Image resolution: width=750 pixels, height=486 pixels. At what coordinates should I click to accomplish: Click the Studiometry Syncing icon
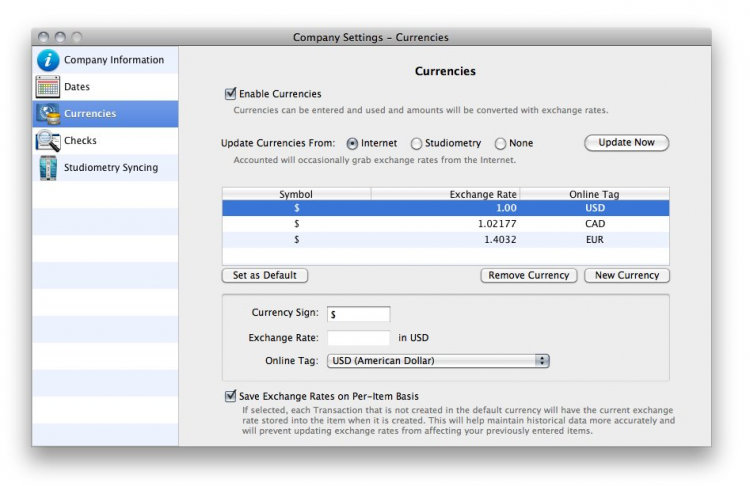[x=48, y=168]
